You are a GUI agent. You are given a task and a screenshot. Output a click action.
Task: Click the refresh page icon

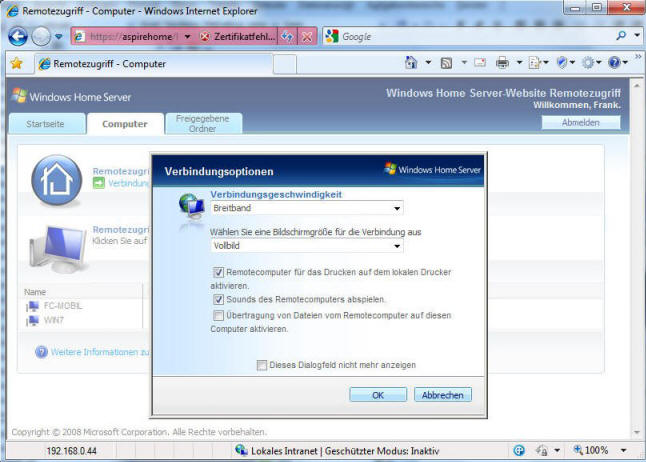288,37
